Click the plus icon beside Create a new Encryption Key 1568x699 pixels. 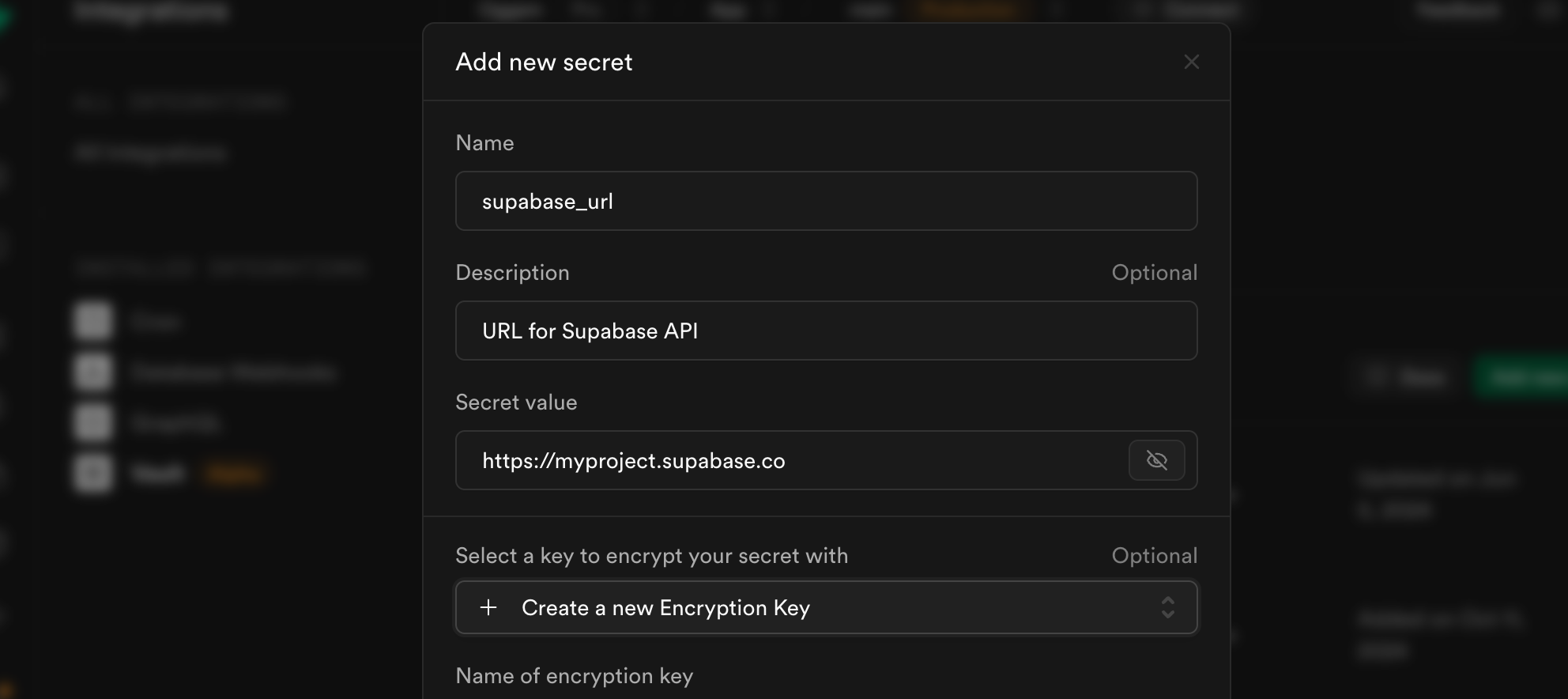point(488,607)
